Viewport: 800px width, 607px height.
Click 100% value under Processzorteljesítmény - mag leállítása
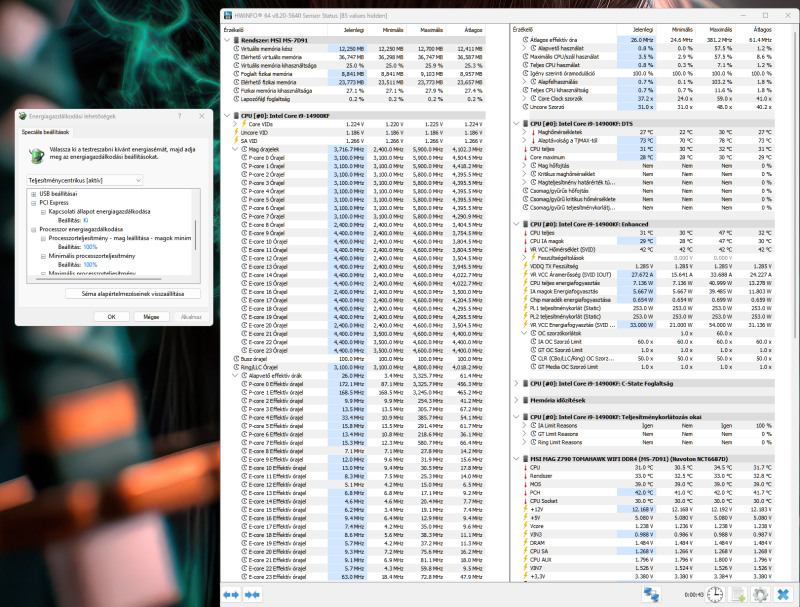click(x=90, y=247)
